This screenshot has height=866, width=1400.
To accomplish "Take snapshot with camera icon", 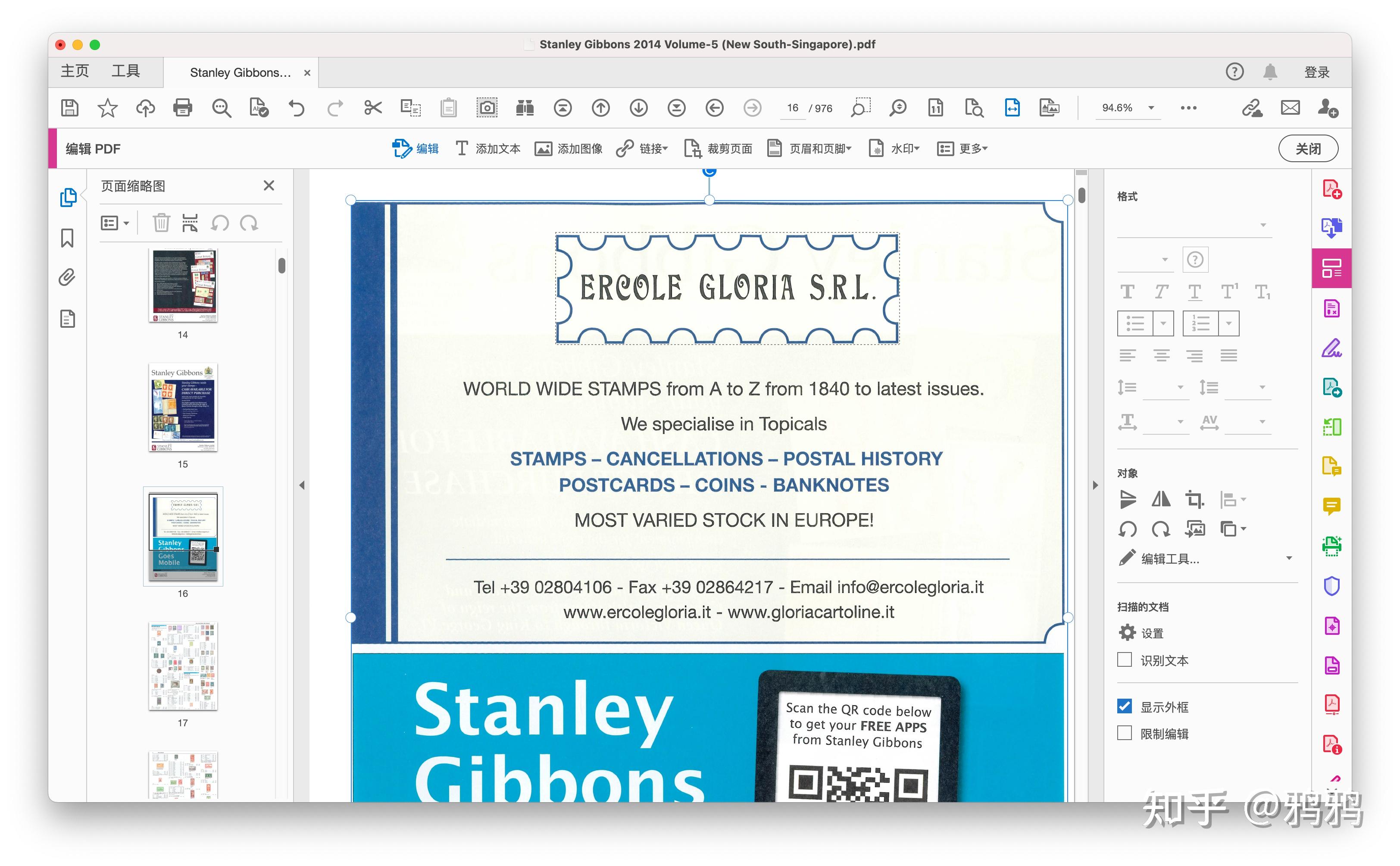I will (487, 108).
